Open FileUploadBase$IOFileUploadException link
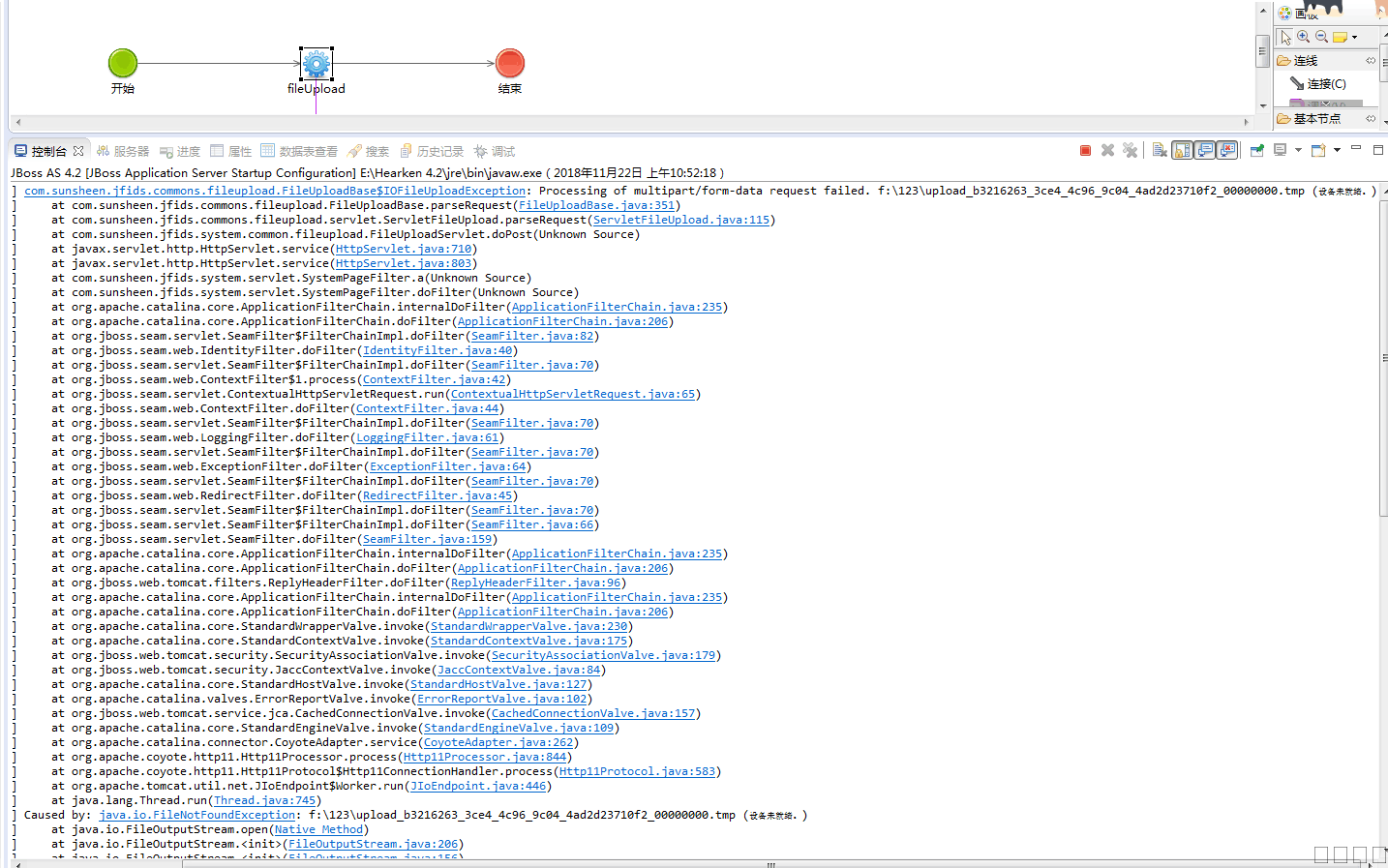Image resolution: width=1388 pixels, height=868 pixels. [275, 191]
